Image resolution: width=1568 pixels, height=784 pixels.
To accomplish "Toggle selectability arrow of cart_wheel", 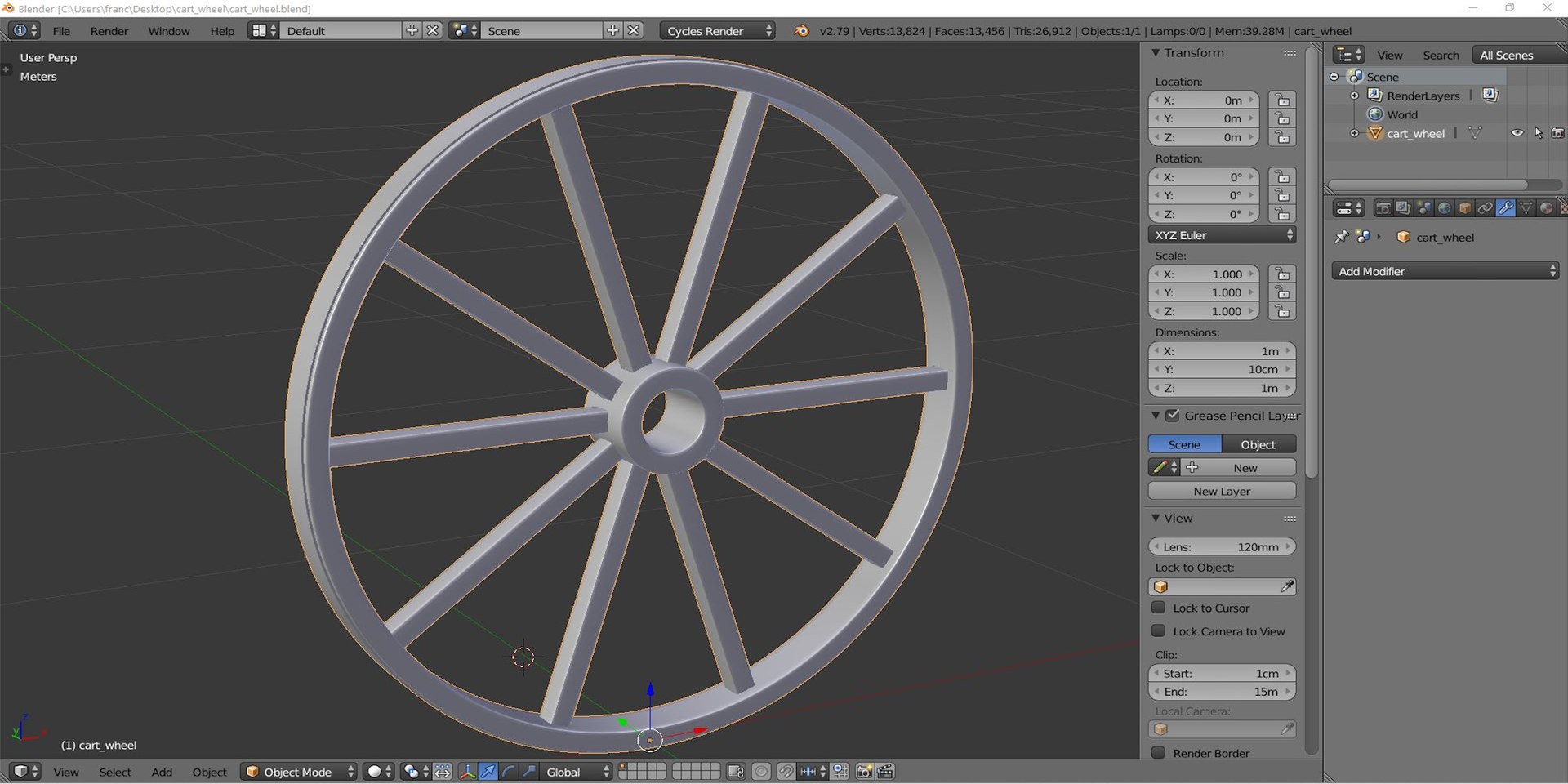I will pos(1538,133).
